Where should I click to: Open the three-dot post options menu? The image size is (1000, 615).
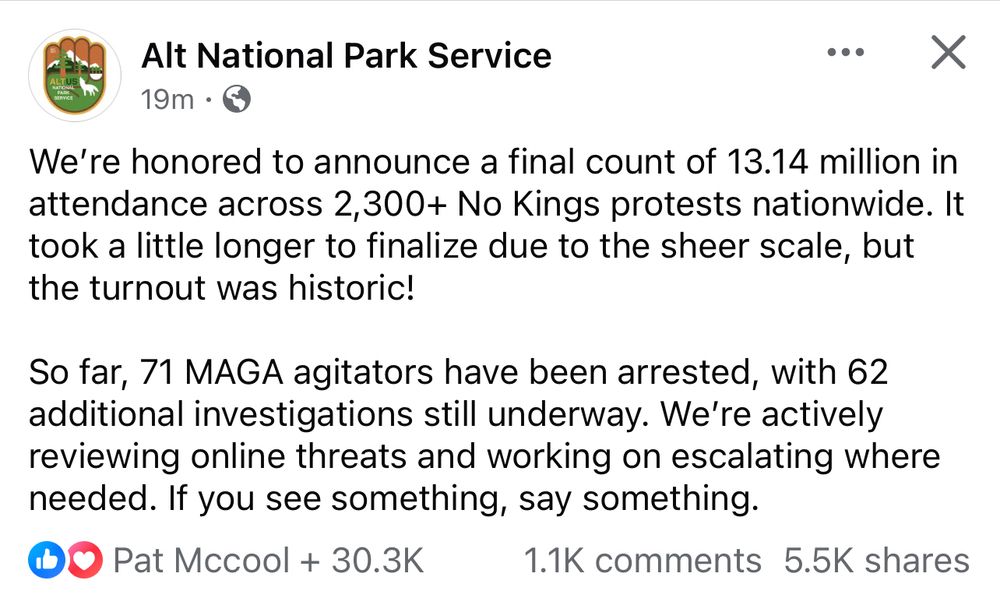point(845,53)
